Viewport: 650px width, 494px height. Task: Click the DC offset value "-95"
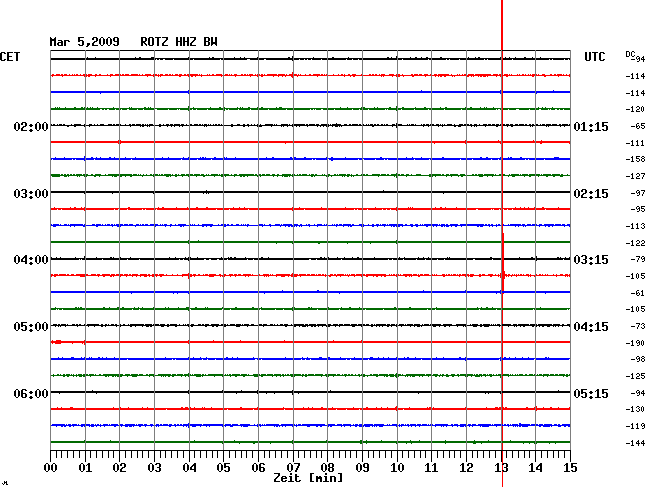638,209
